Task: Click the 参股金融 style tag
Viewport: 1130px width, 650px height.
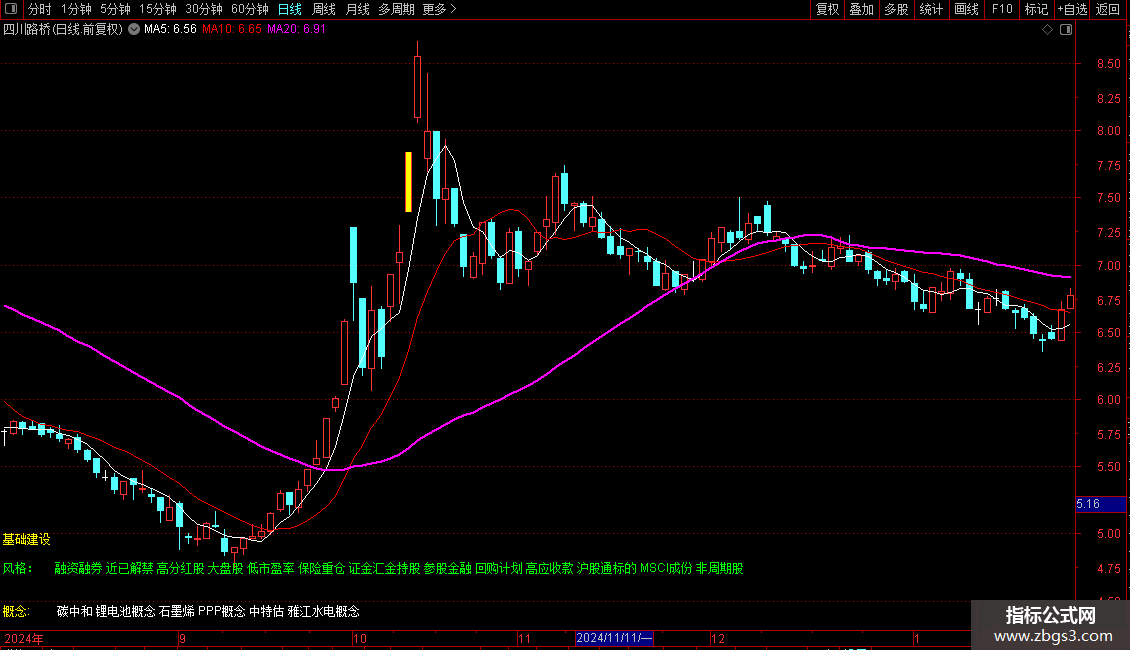Action: pos(448,569)
